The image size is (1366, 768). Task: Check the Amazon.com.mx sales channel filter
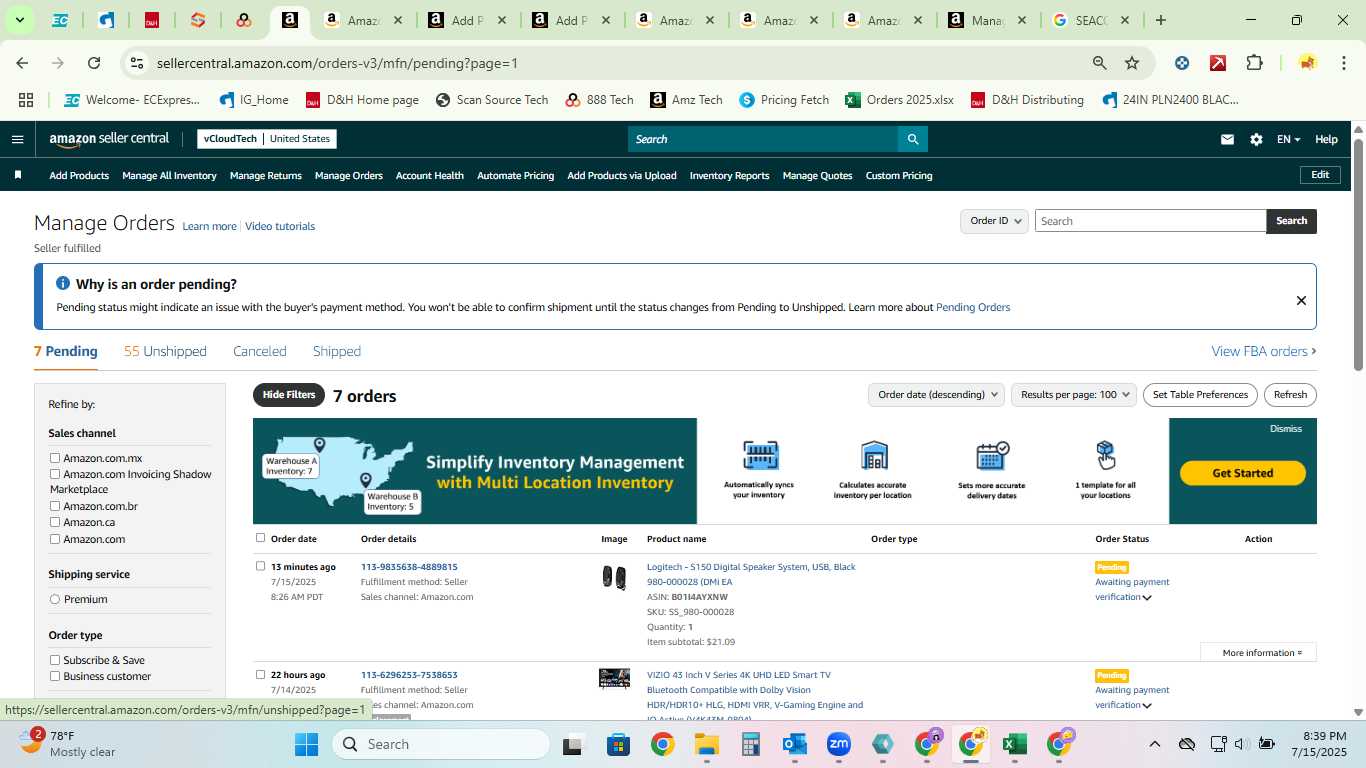(x=55, y=458)
